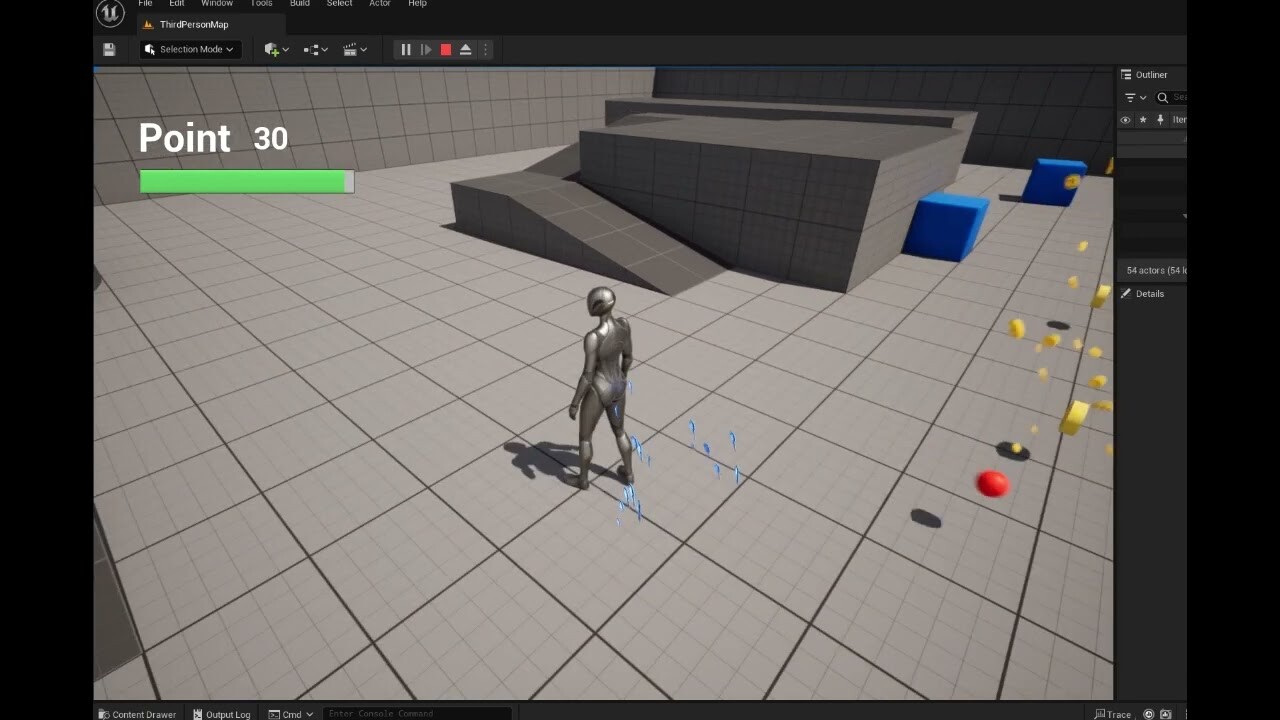Open the Cmd console type dropdown

(x=291, y=714)
